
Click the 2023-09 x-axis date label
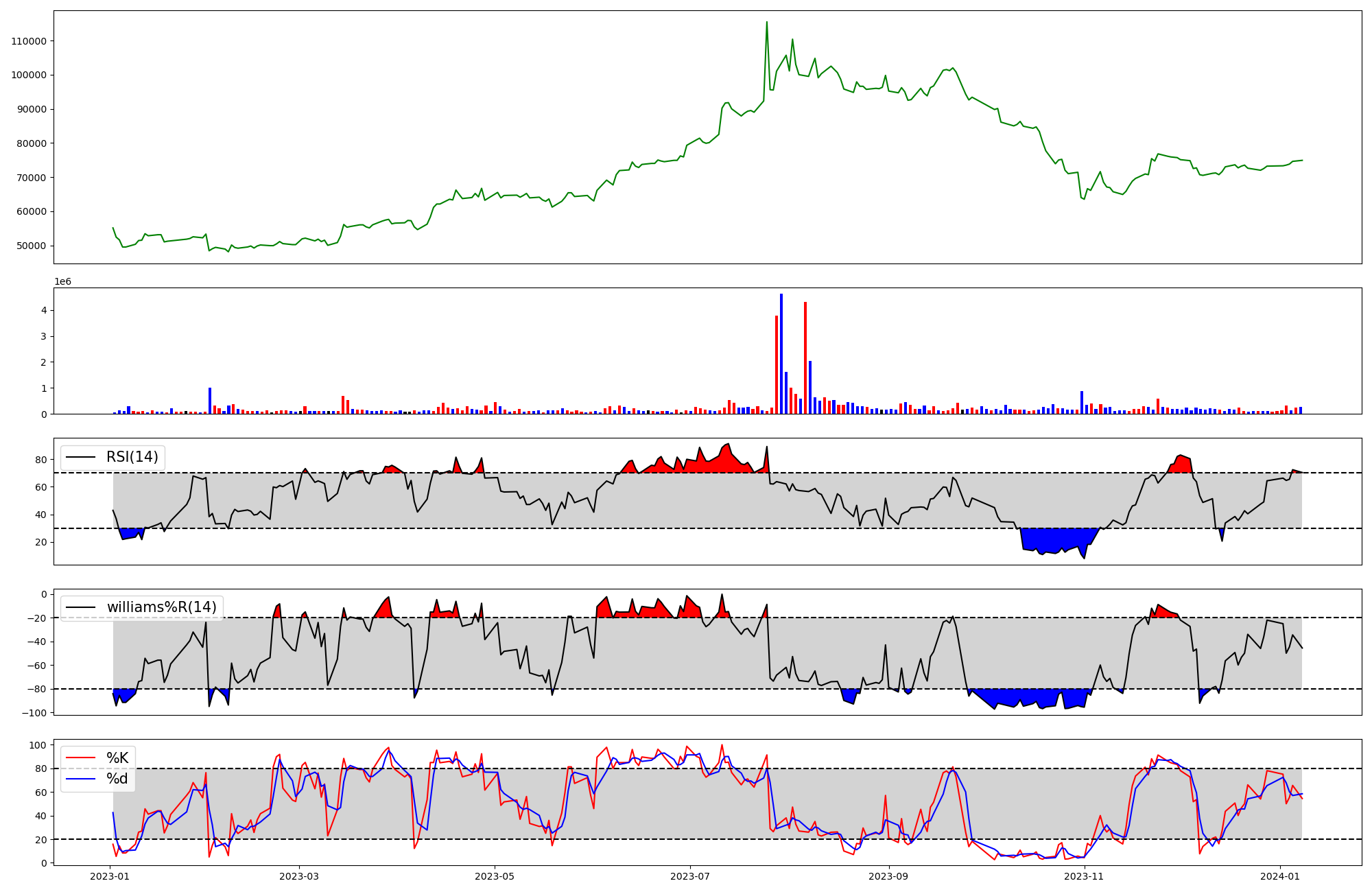[888, 876]
